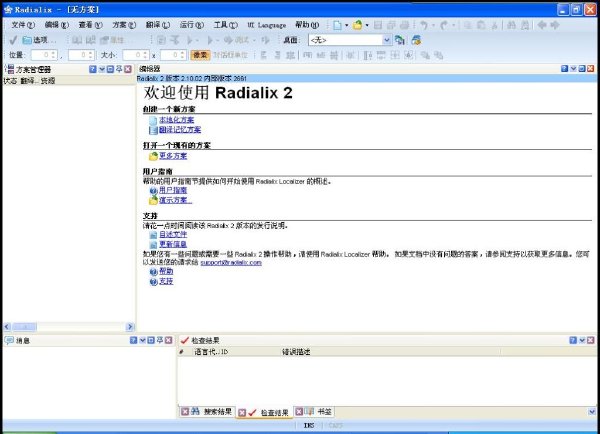
Task: Click the icon right of the <无> combo
Action: coord(399,40)
